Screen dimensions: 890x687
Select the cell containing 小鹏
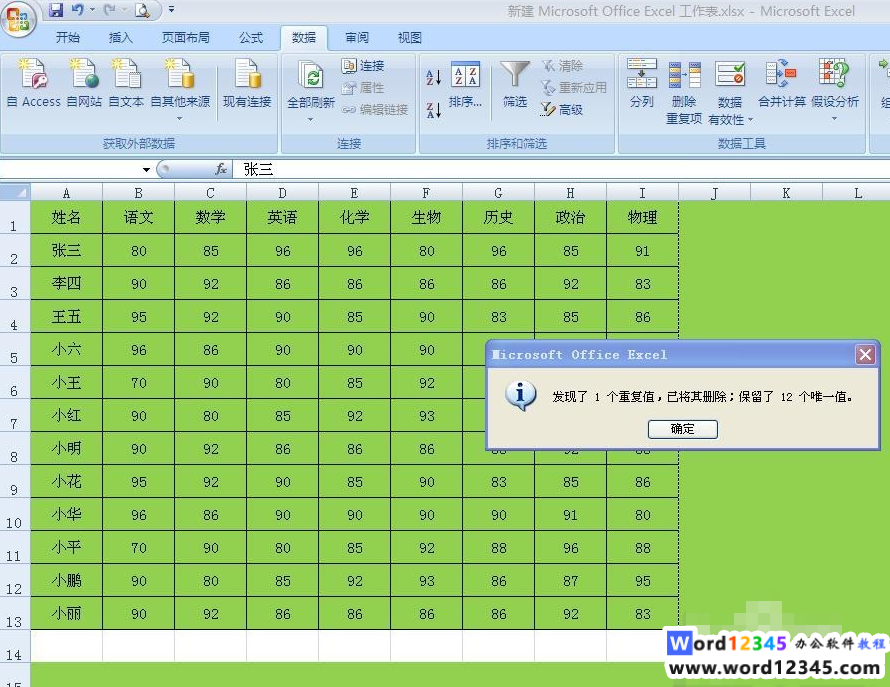coord(66,580)
